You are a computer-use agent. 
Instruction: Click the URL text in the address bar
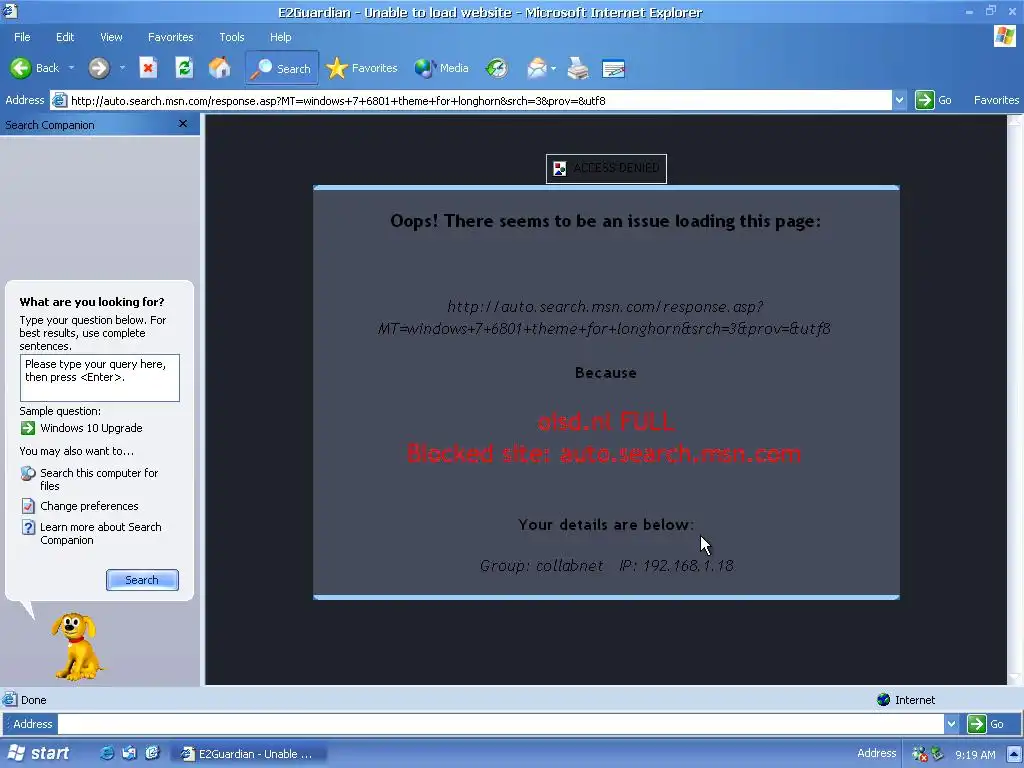[x=338, y=101]
